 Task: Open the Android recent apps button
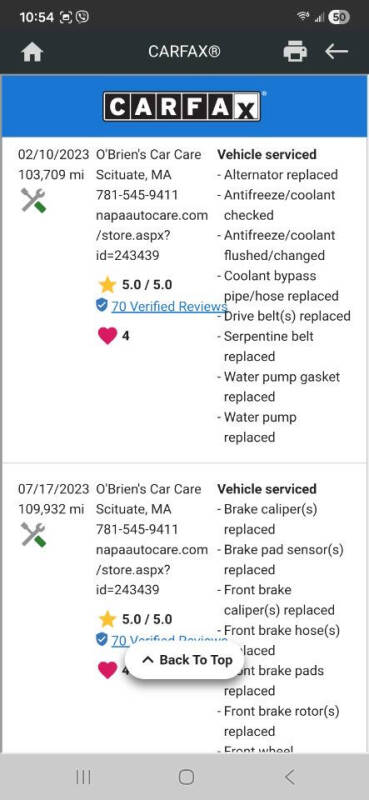(x=83, y=777)
